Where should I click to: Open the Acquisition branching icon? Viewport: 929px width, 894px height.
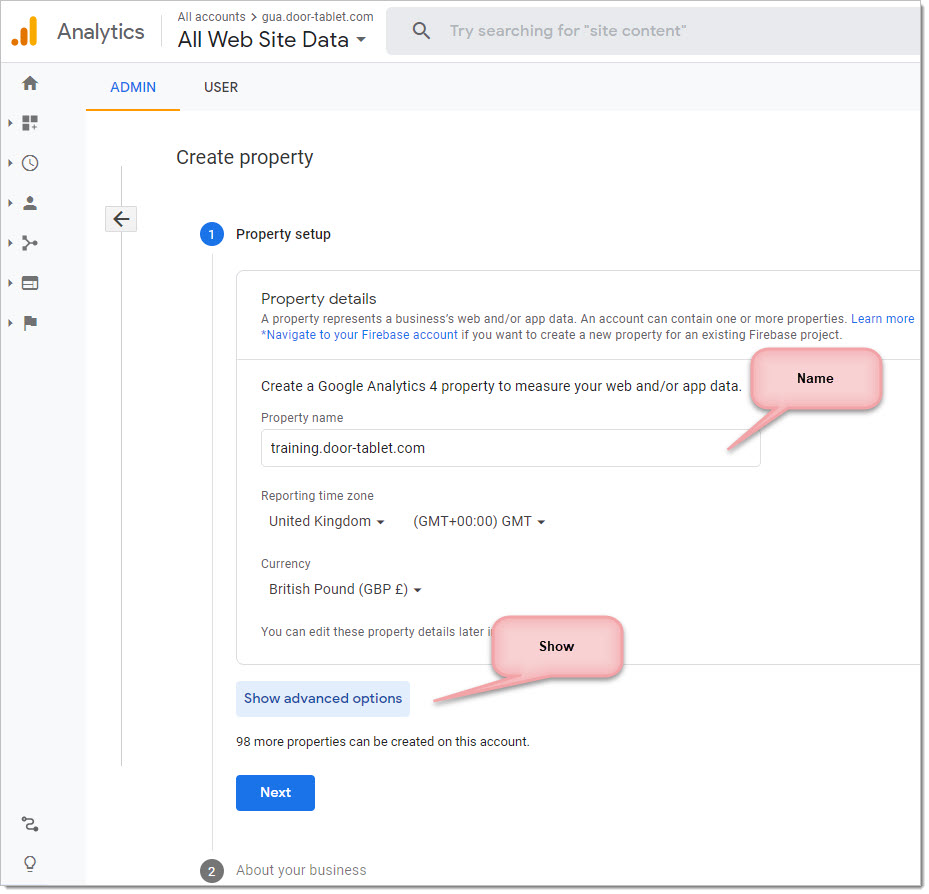point(30,243)
